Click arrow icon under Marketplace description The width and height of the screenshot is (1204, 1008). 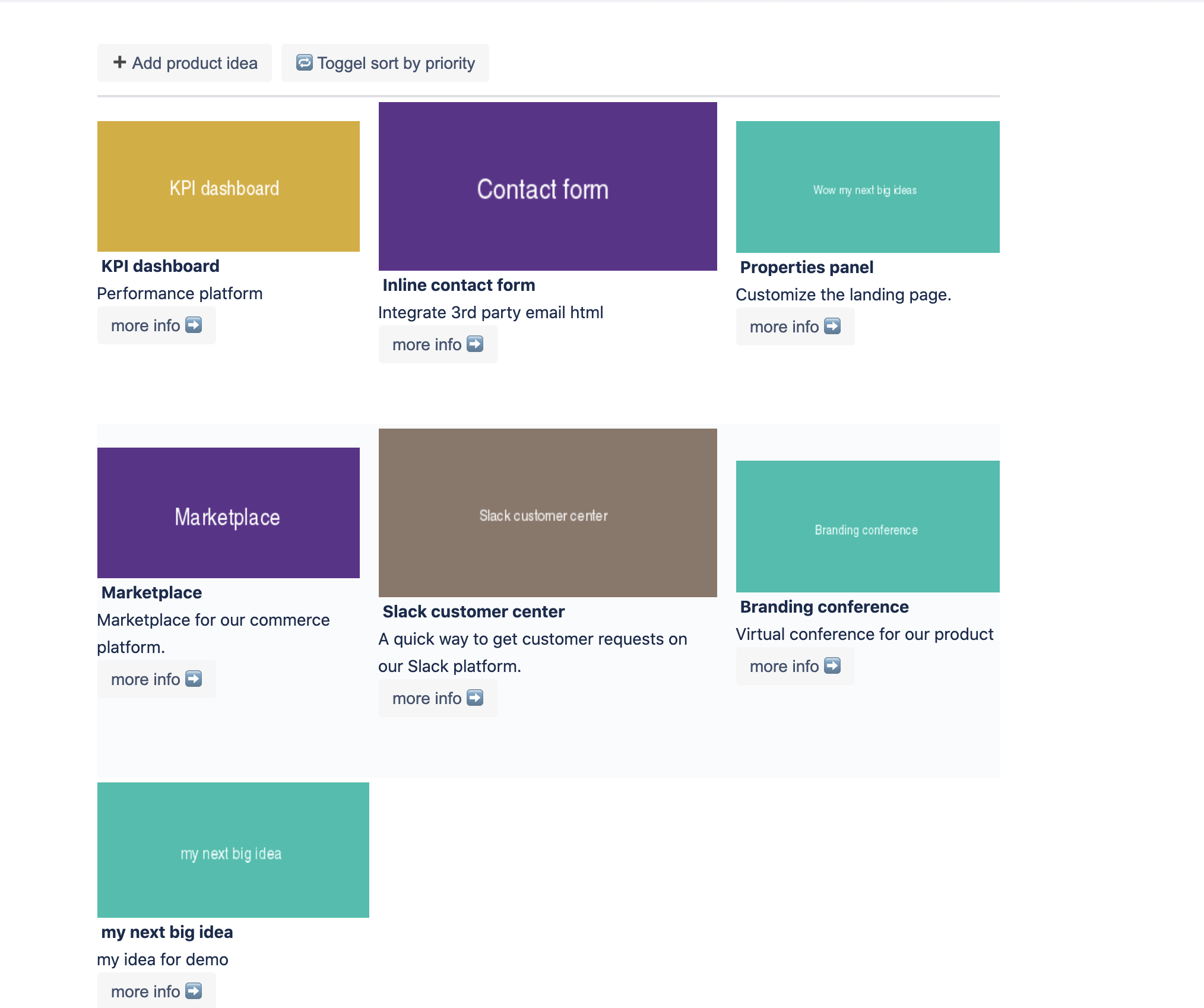pyautogui.click(x=194, y=679)
